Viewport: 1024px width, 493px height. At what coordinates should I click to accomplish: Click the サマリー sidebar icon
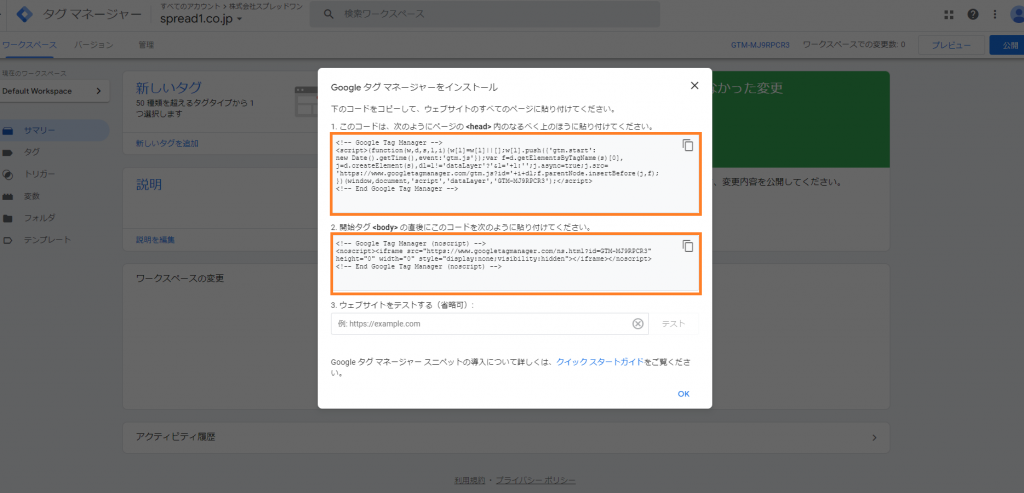point(8,131)
